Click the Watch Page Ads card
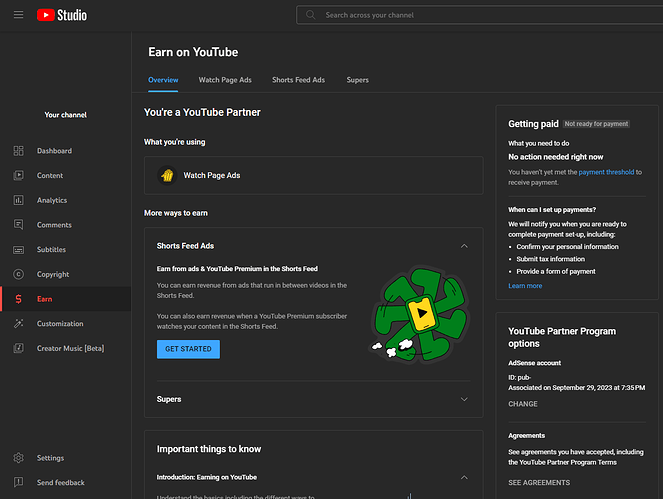The height and width of the screenshot is (499, 663). 313,175
